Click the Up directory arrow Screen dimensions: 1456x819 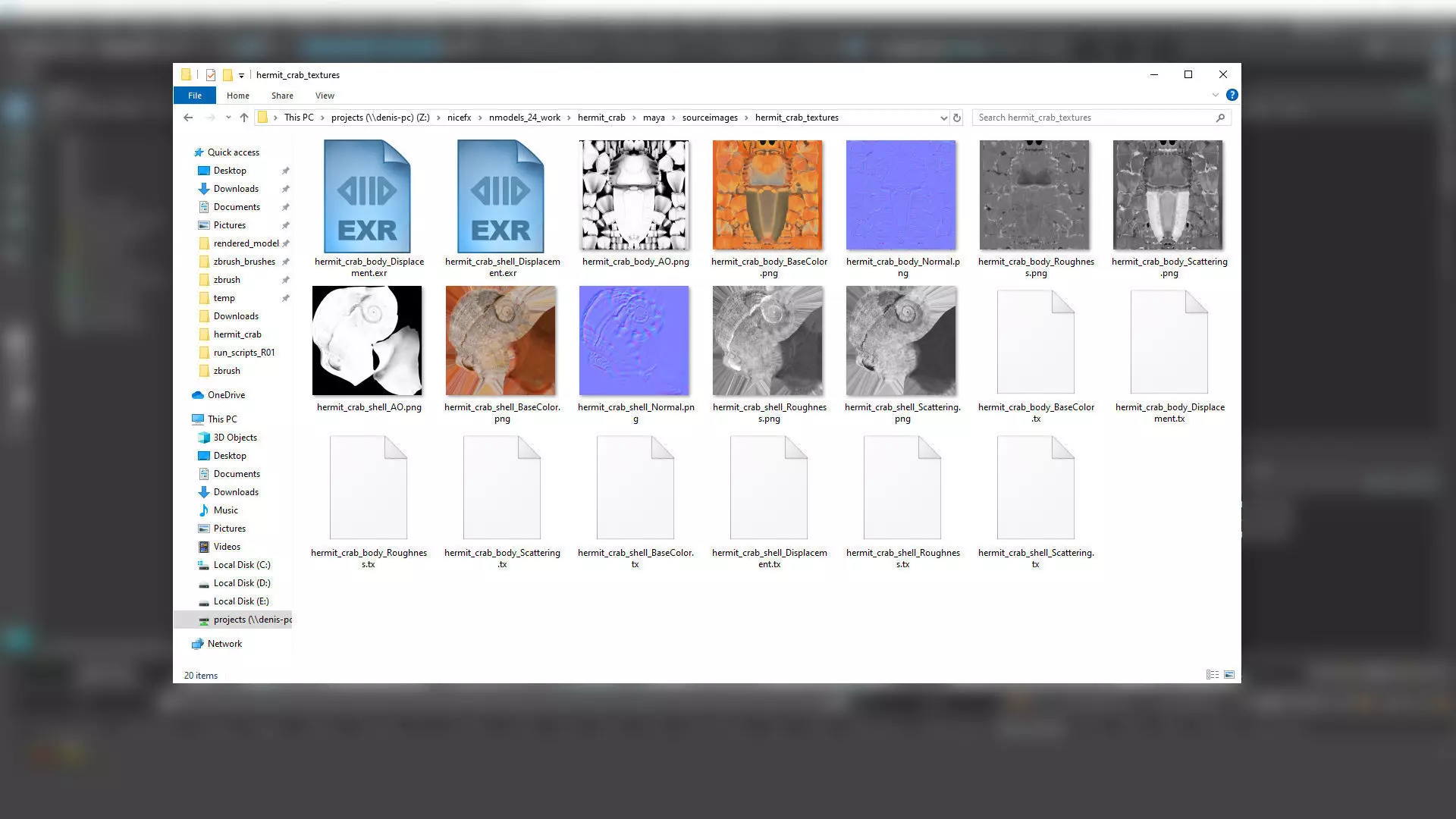pyautogui.click(x=243, y=118)
